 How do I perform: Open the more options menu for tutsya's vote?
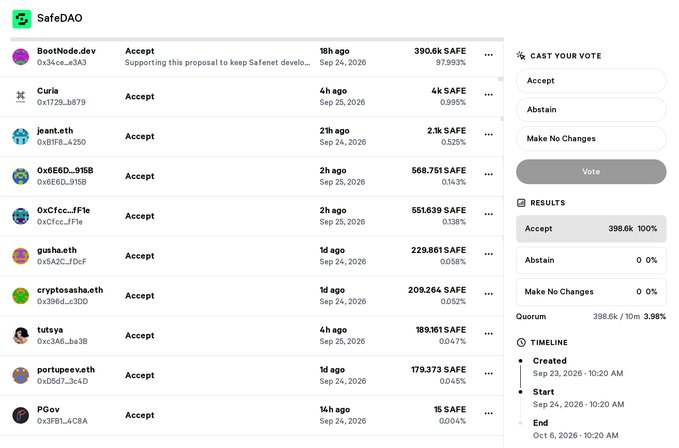coord(488,334)
